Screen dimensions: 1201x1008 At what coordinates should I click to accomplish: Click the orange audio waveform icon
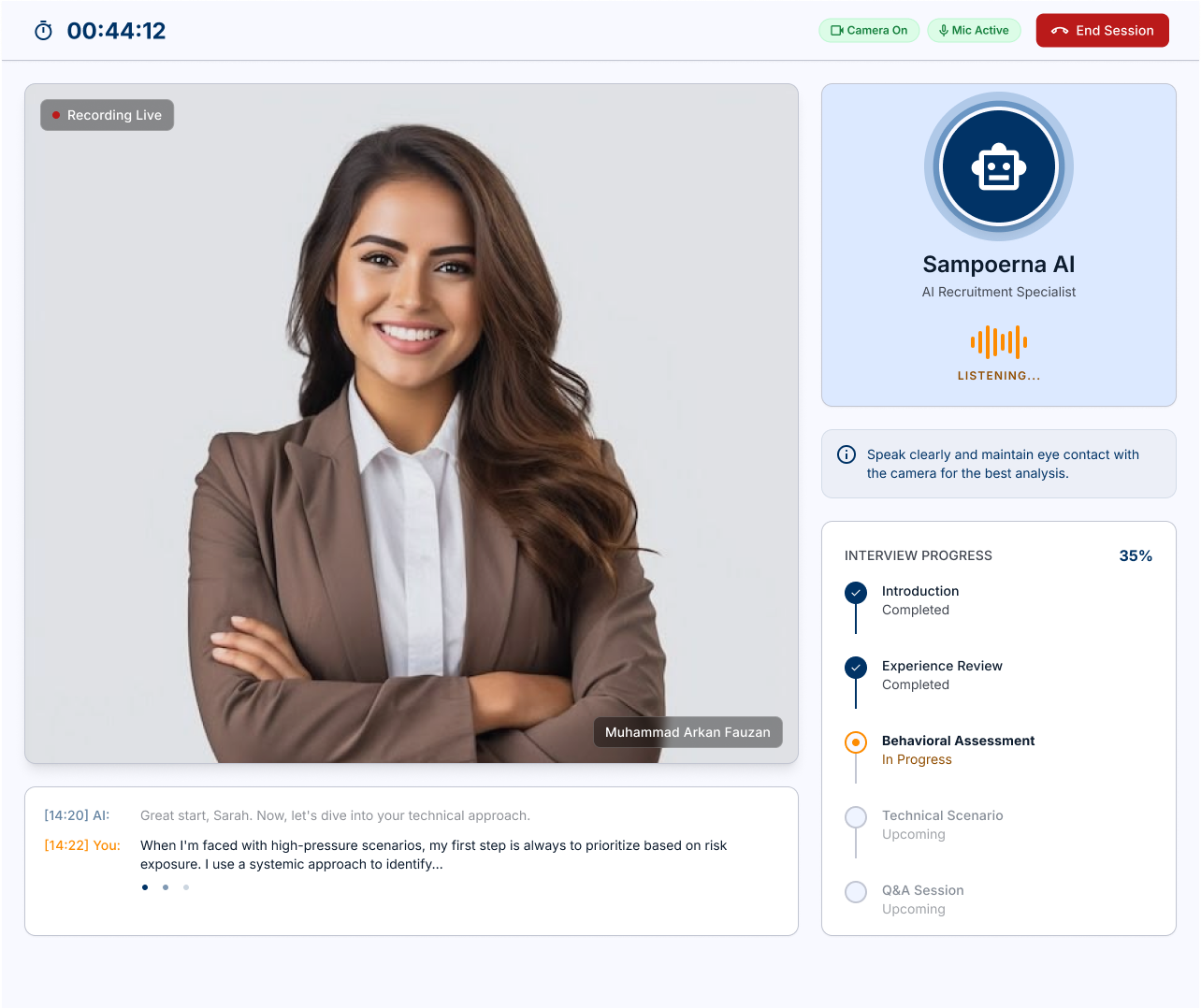coord(999,342)
